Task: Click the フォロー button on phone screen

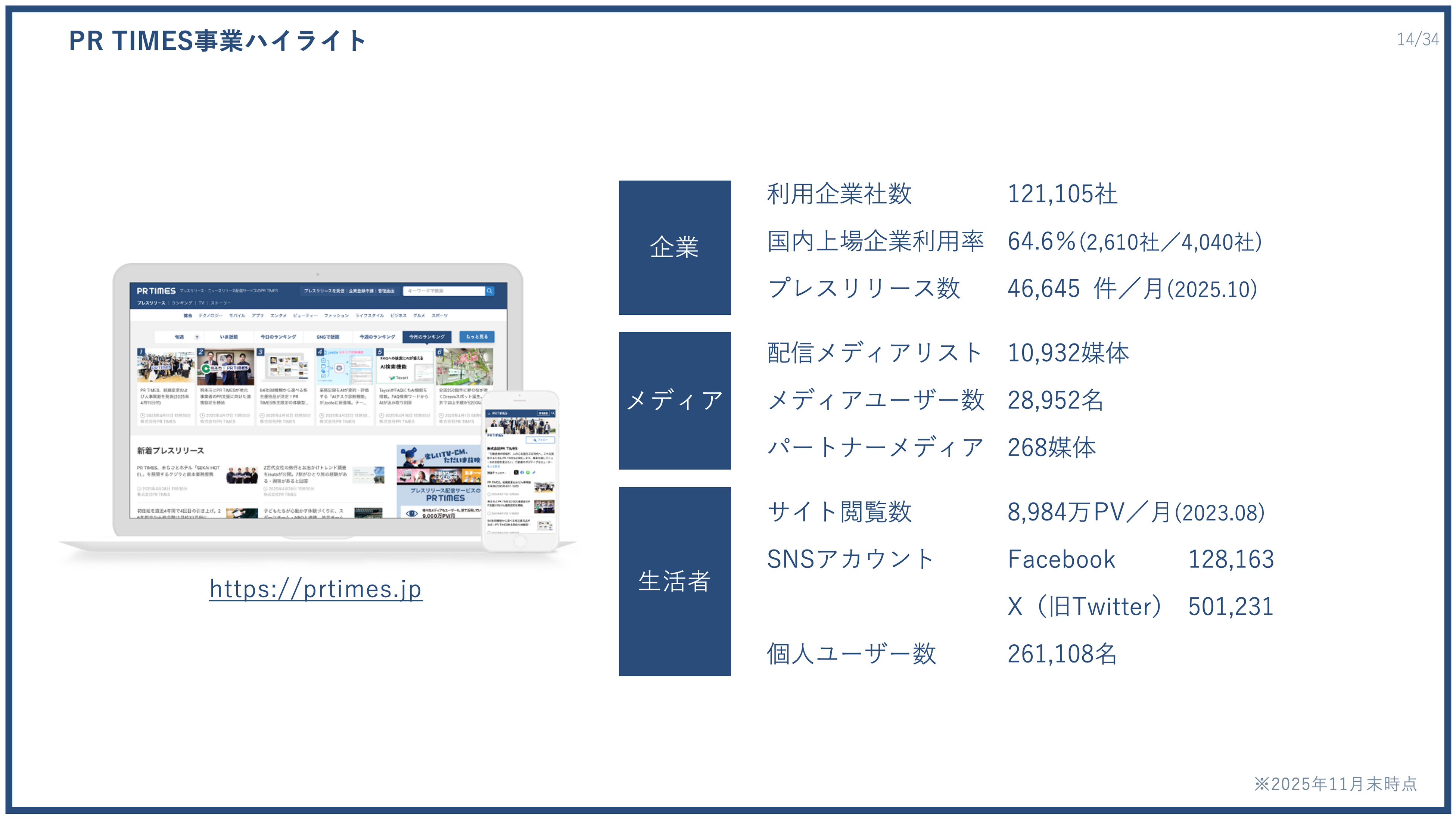Action: coord(541,440)
